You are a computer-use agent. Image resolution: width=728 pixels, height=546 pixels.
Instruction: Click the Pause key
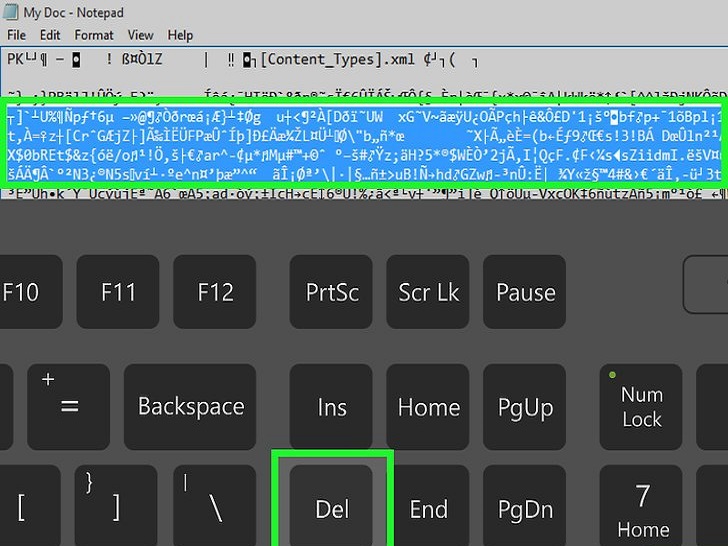click(x=525, y=292)
